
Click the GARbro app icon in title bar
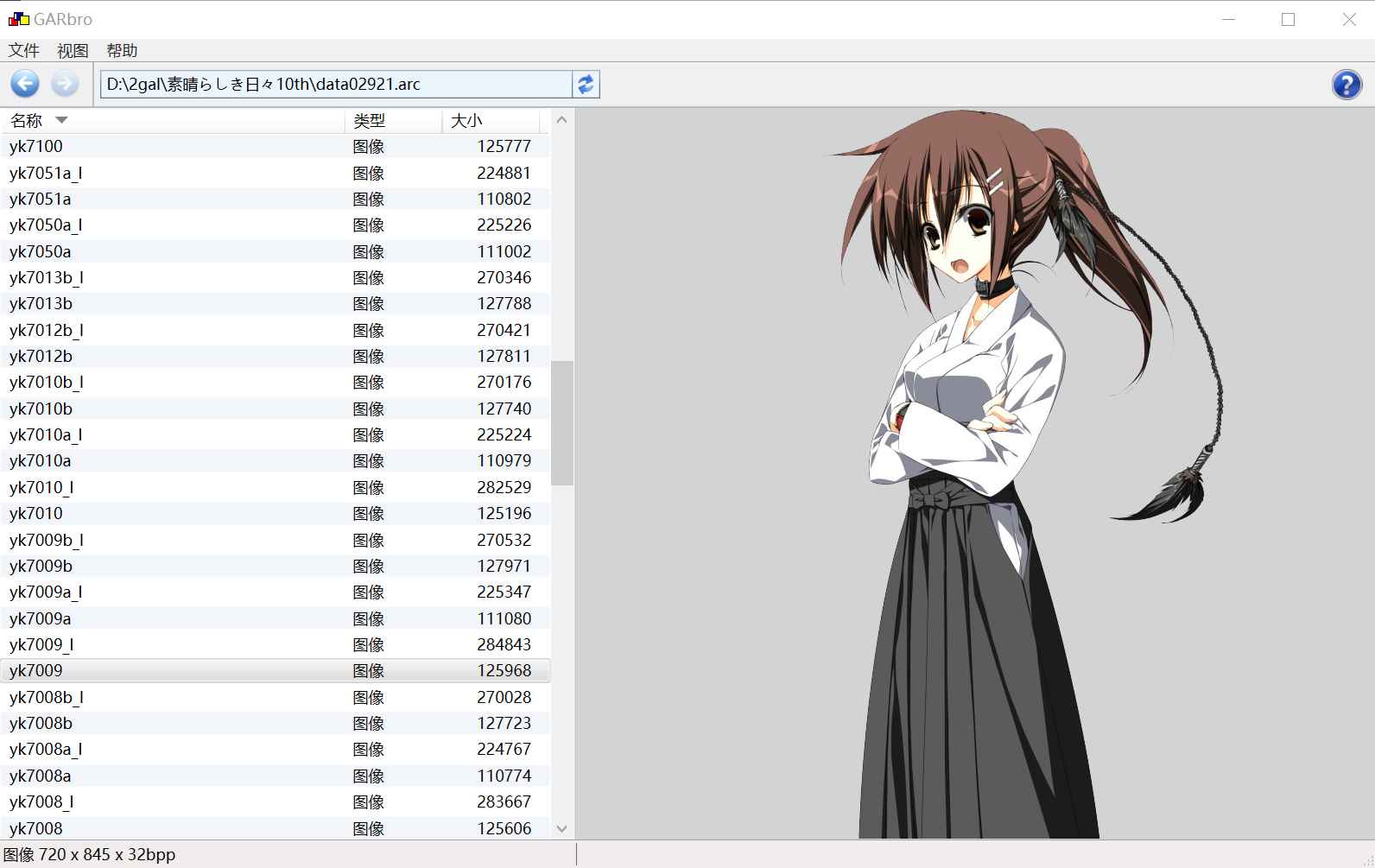click(x=18, y=19)
